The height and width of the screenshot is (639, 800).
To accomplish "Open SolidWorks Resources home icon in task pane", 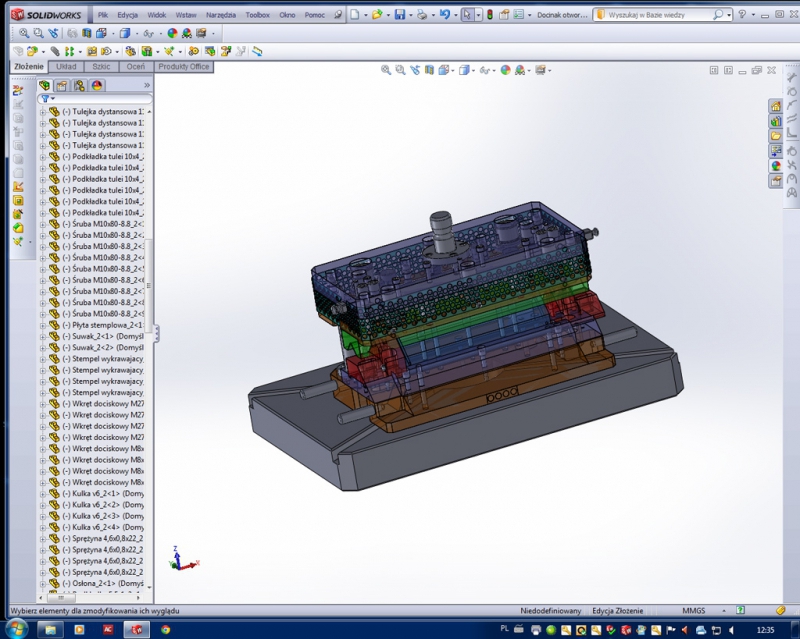I will pyautogui.click(x=775, y=106).
